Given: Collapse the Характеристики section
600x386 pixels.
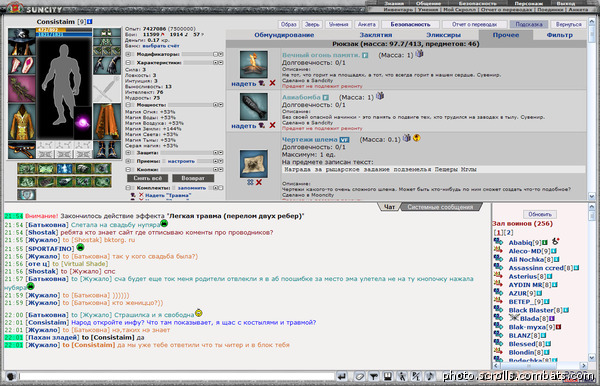Looking at the screenshot, I should (129, 63).
